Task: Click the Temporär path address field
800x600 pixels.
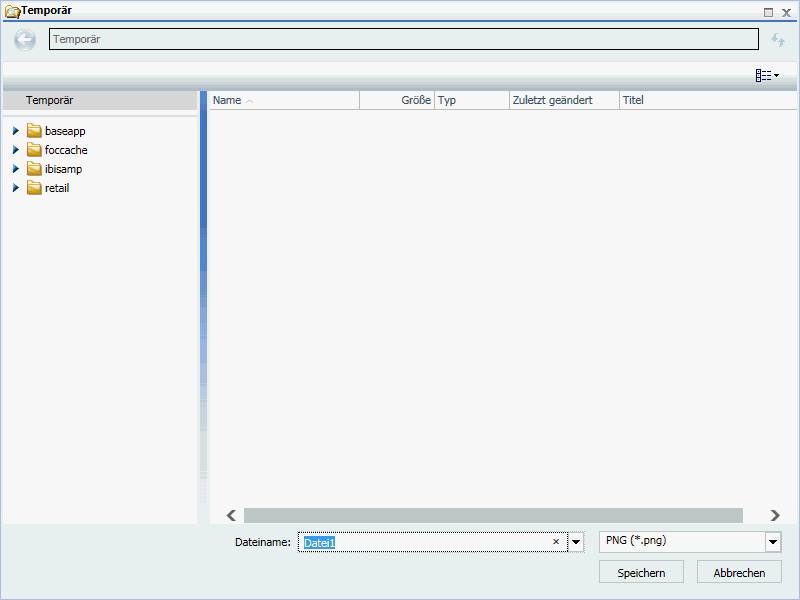Action: [x=404, y=39]
